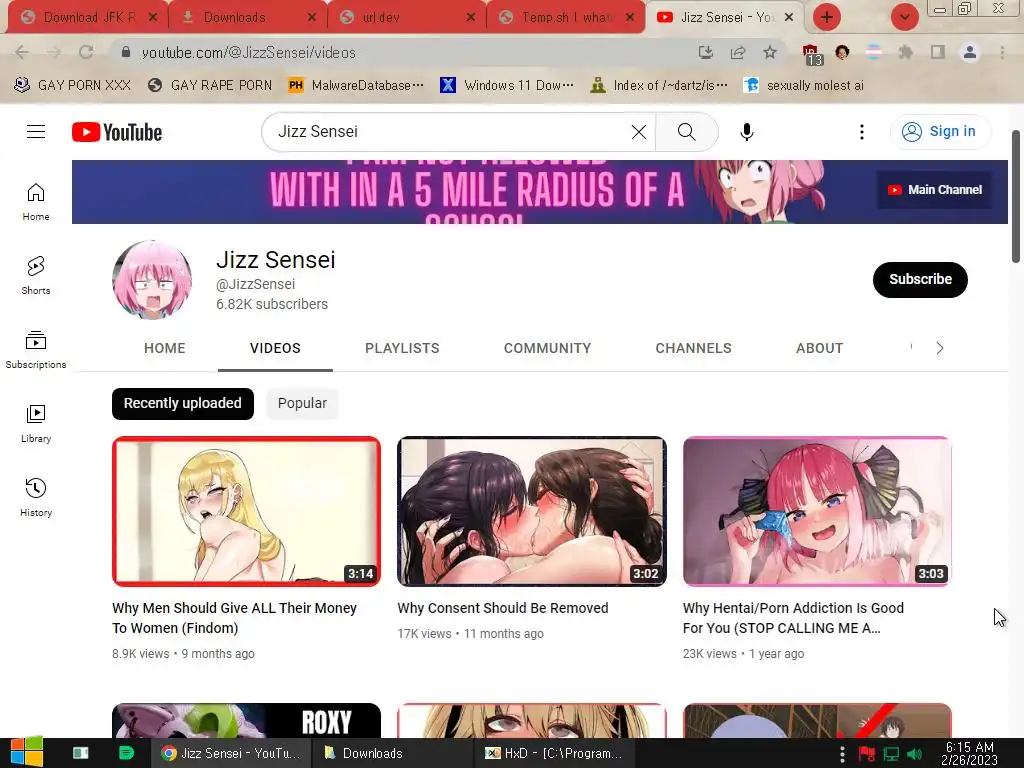Start voice search with the microphone icon
The image size is (1024, 768).
pos(746,132)
